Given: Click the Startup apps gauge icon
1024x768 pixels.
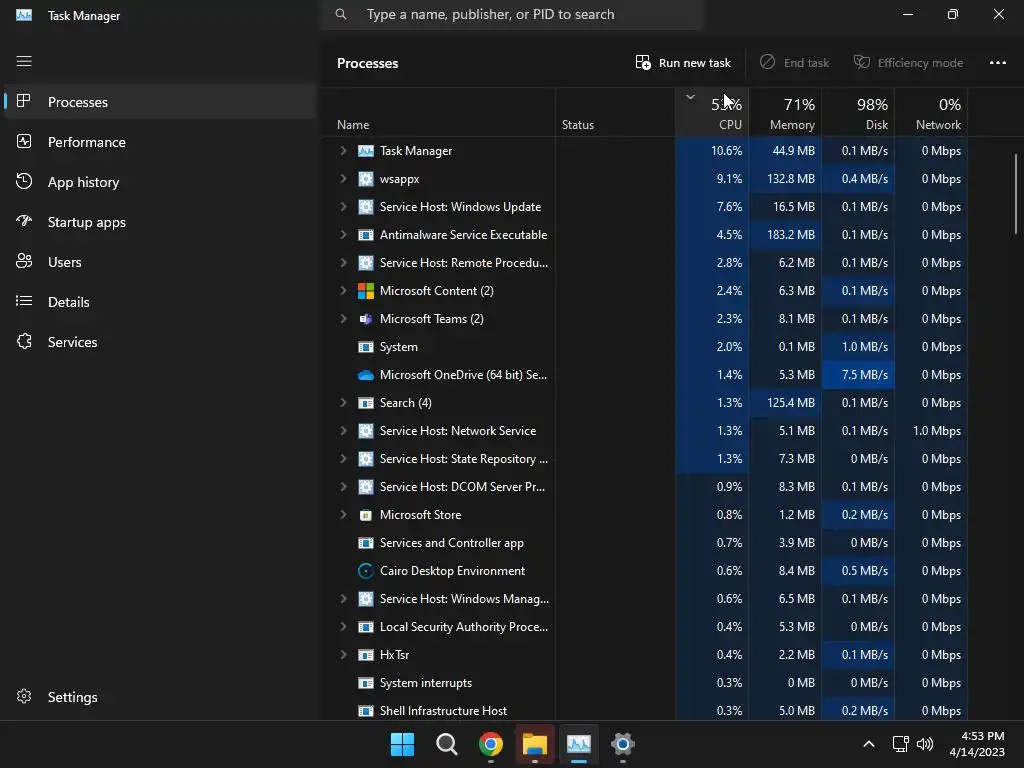Looking at the screenshot, I should click(24, 221).
